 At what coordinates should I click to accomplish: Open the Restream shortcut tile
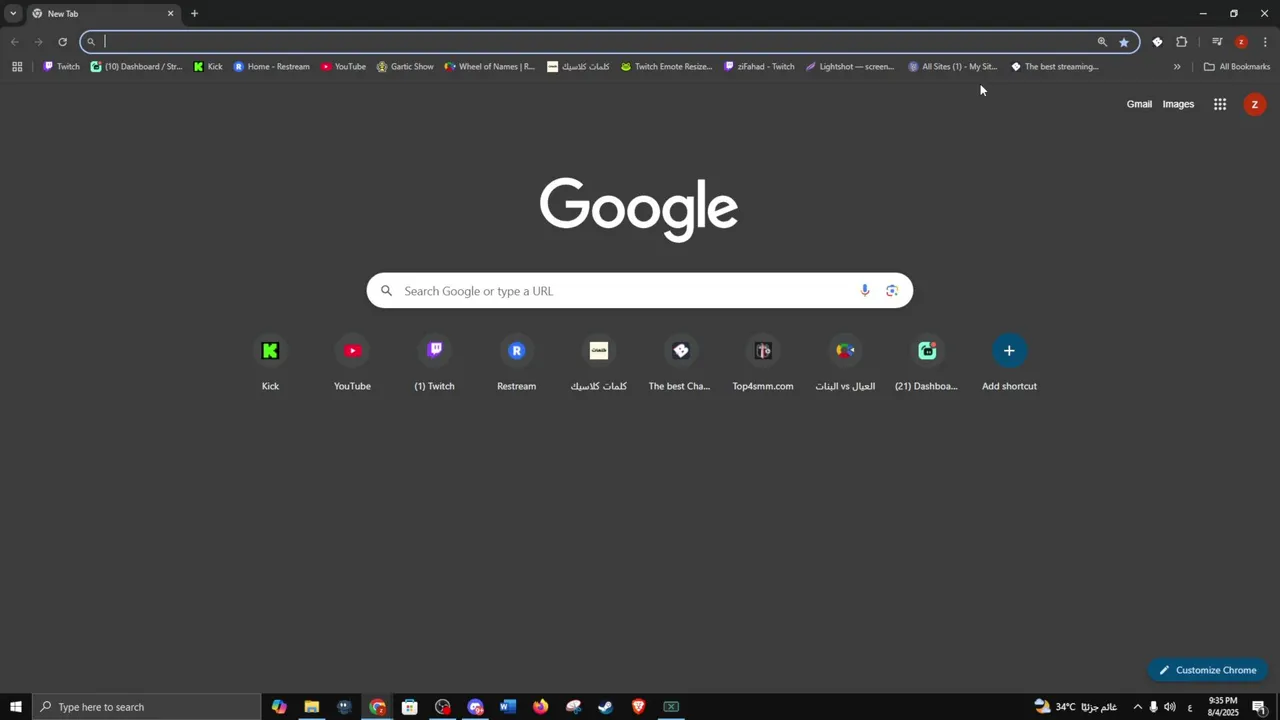click(517, 363)
